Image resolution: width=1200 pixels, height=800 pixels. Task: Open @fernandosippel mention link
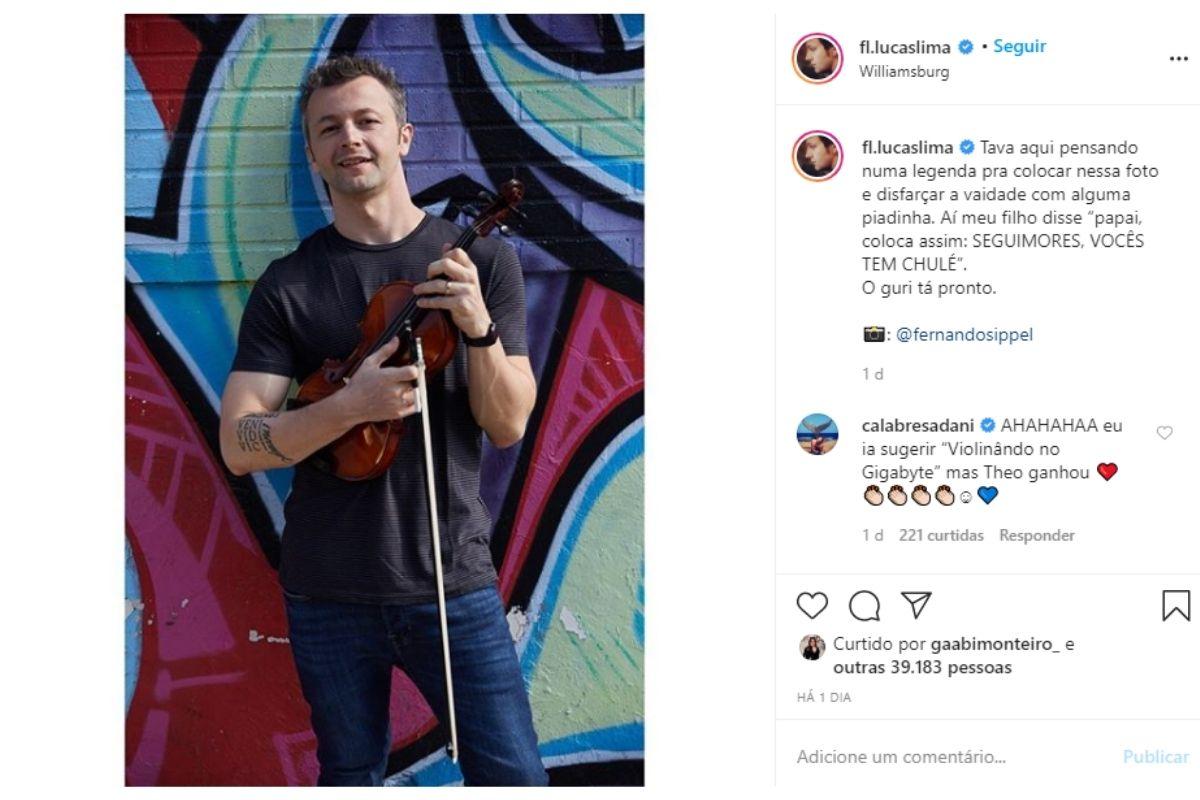point(964,335)
